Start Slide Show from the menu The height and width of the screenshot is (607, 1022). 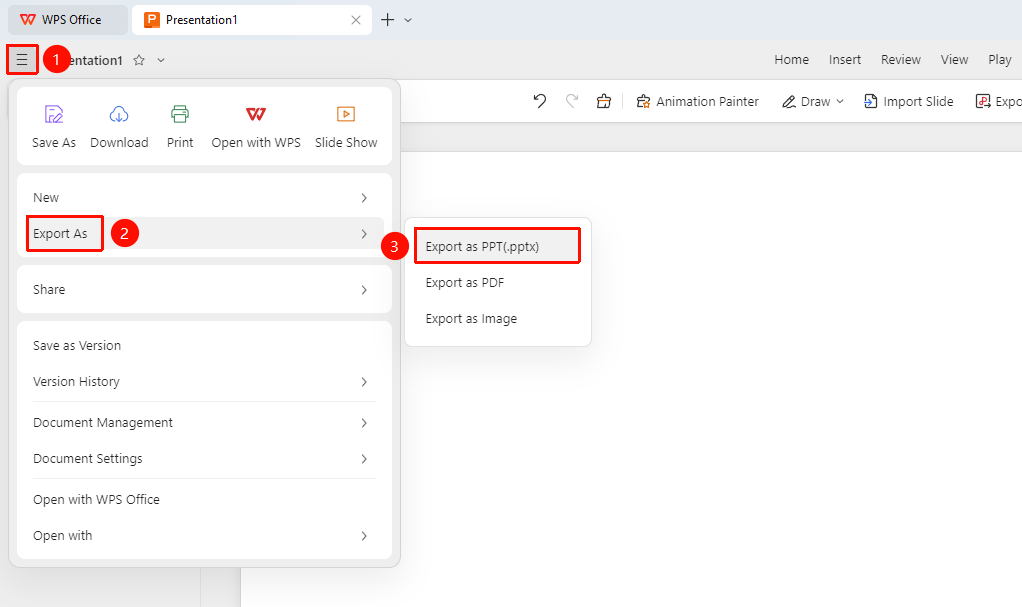tap(346, 126)
